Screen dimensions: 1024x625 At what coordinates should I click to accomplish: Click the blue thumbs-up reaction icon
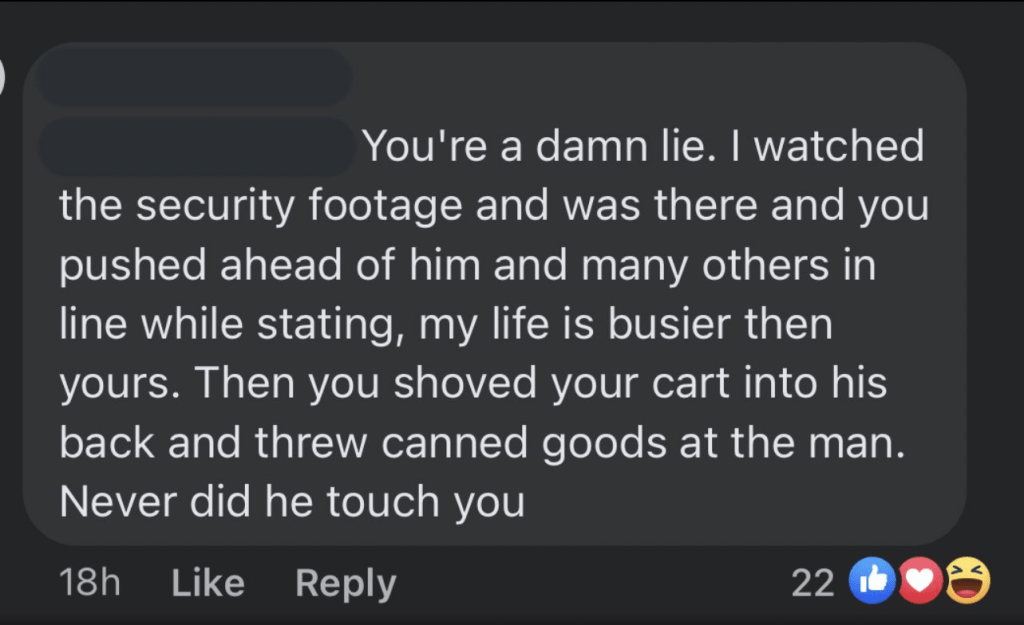(873, 582)
